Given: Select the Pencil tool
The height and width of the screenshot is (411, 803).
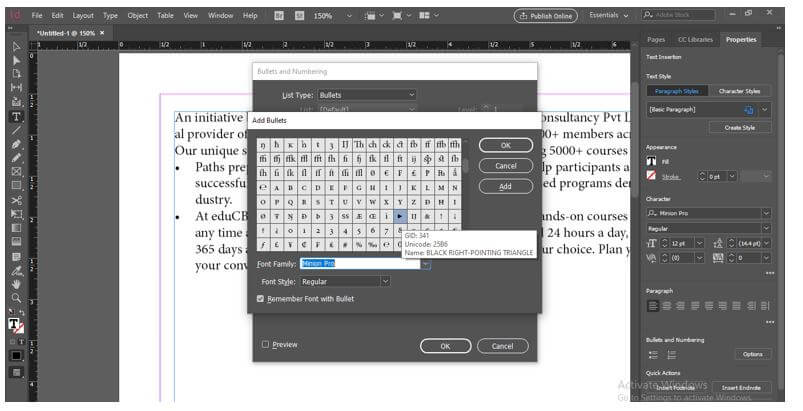Looking at the screenshot, I should click(16, 158).
